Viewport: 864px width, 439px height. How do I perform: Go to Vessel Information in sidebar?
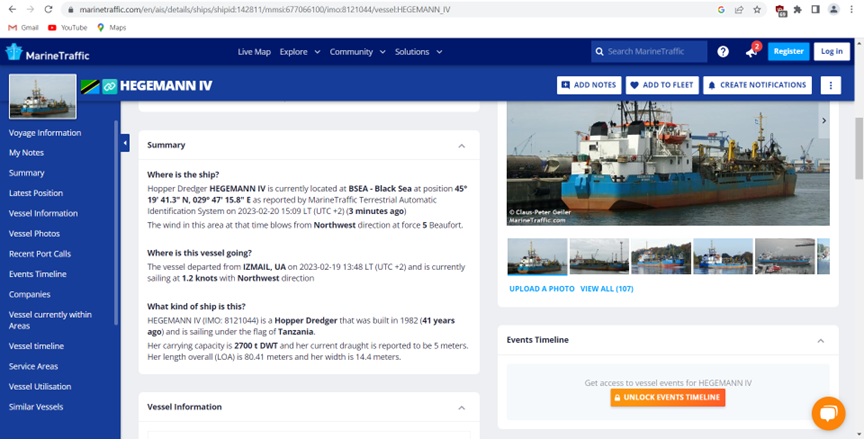(43, 213)
